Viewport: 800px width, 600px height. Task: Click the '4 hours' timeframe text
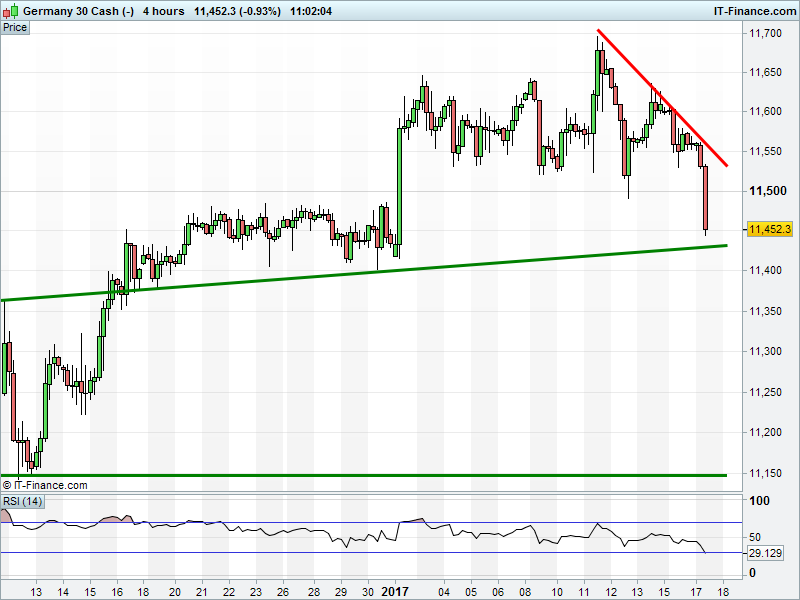(163, 11)
